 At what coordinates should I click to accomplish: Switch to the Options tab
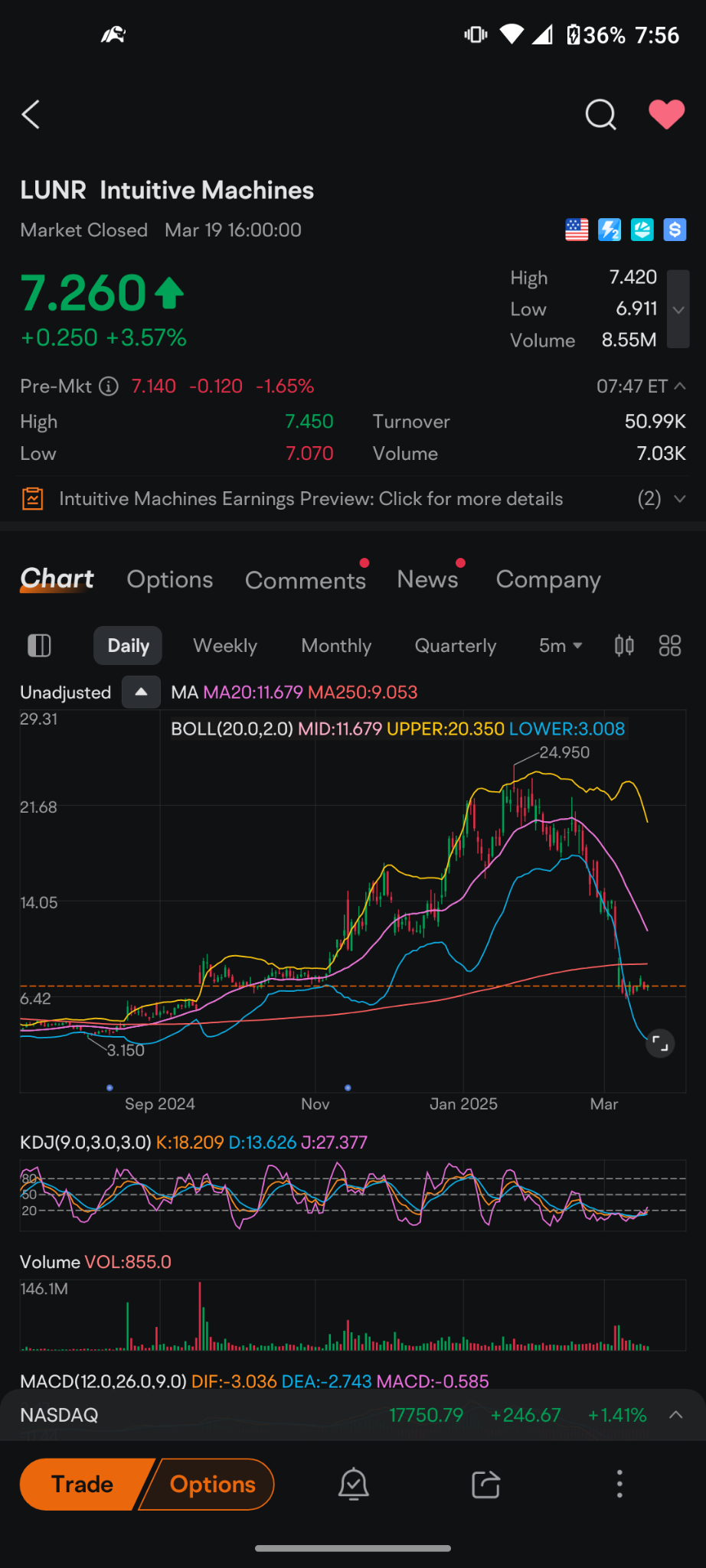[170, 580]
